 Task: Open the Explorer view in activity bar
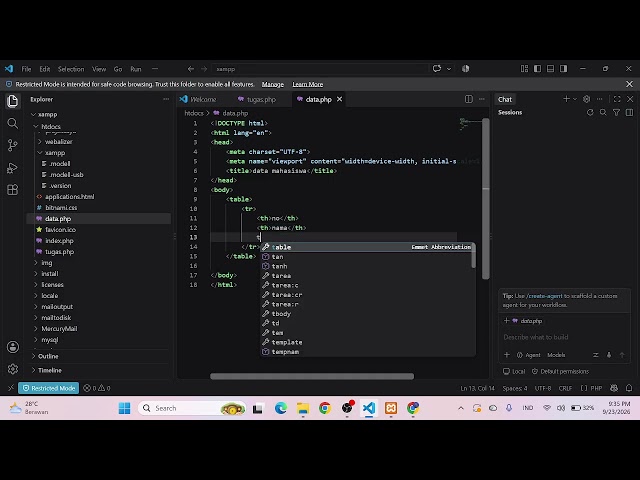pos(13,101)
